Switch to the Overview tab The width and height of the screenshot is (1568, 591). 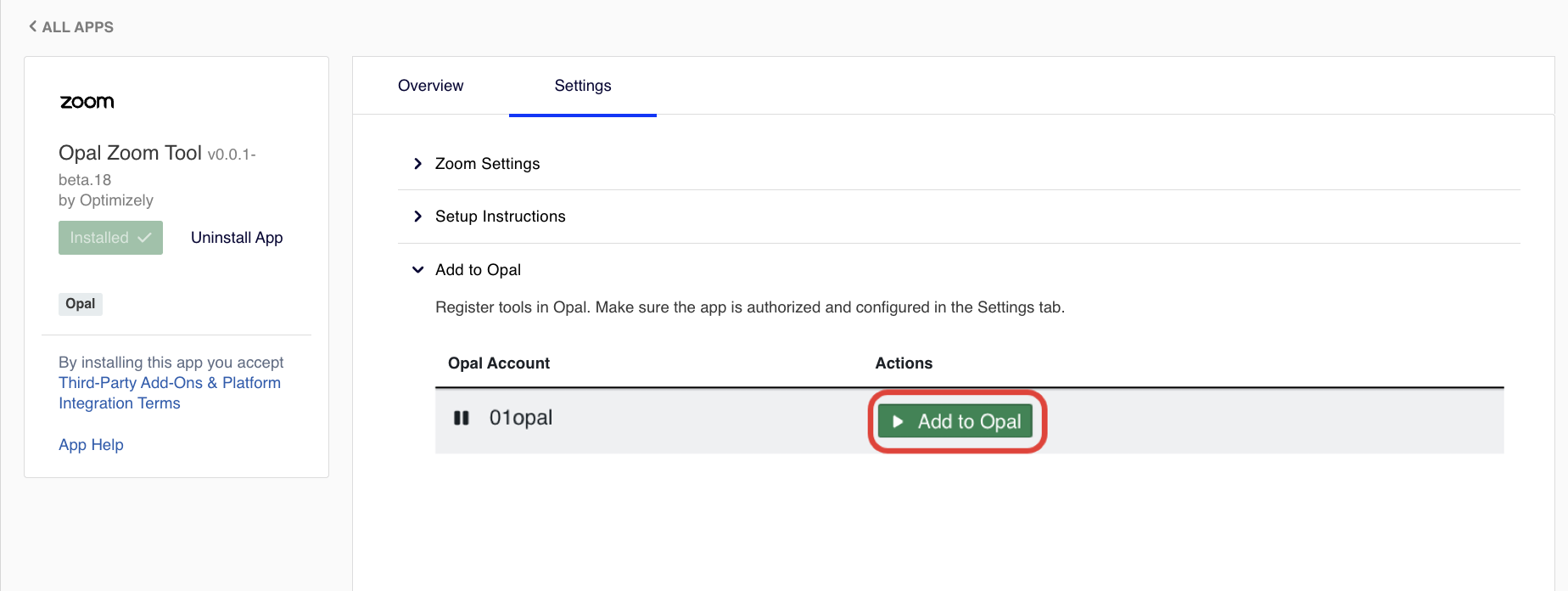point(430,86)
